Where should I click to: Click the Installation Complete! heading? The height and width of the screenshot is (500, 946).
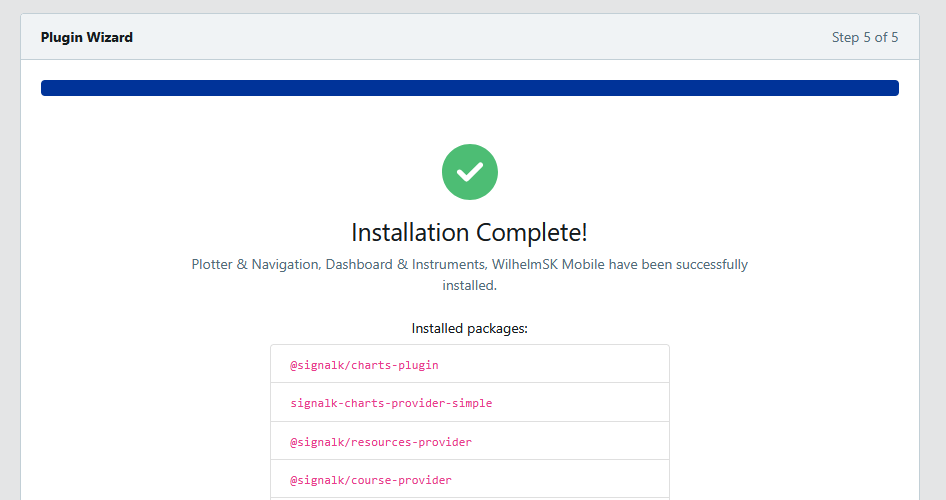coord(469,233)
